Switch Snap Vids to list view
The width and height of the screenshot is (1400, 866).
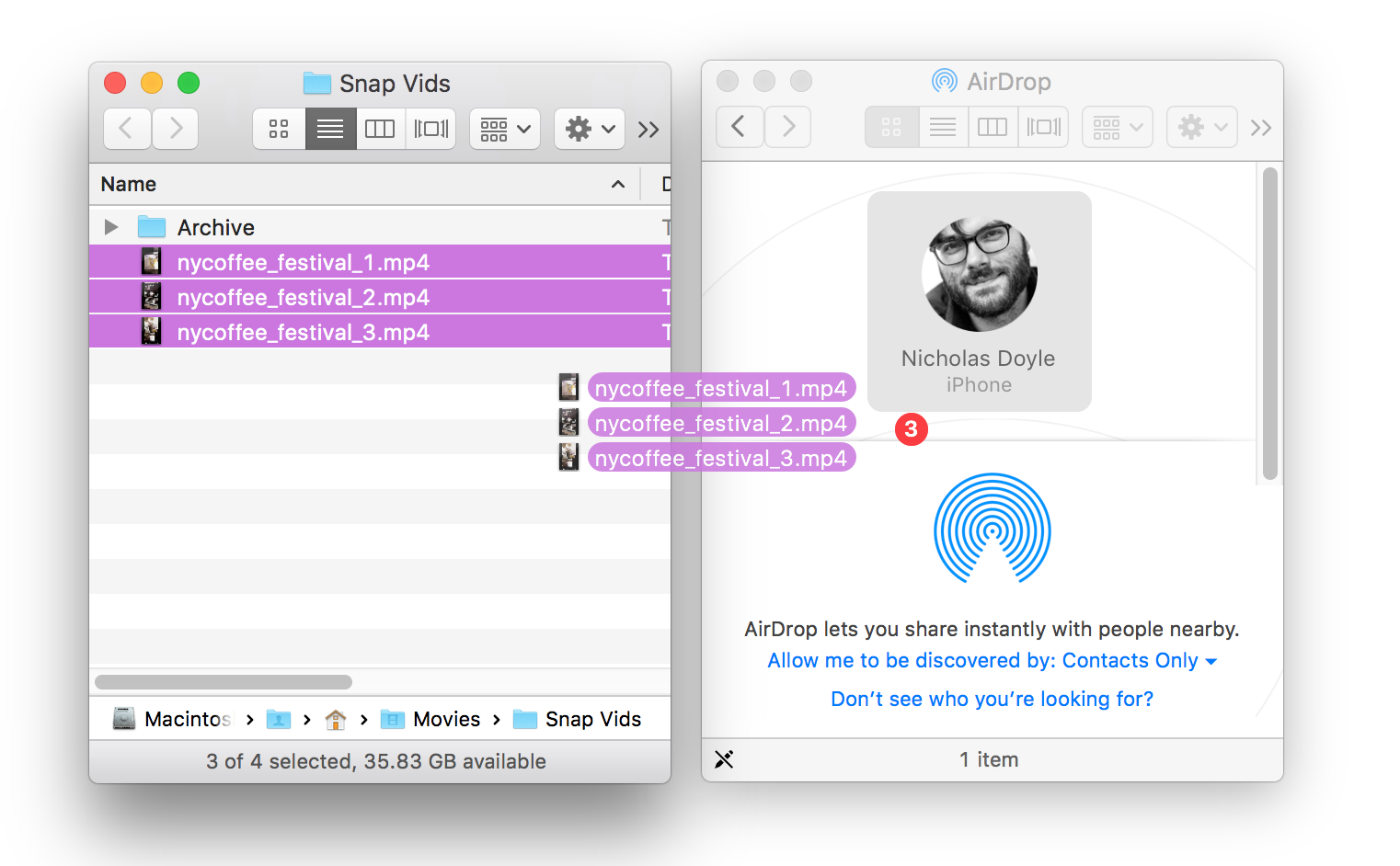(330, 129)
